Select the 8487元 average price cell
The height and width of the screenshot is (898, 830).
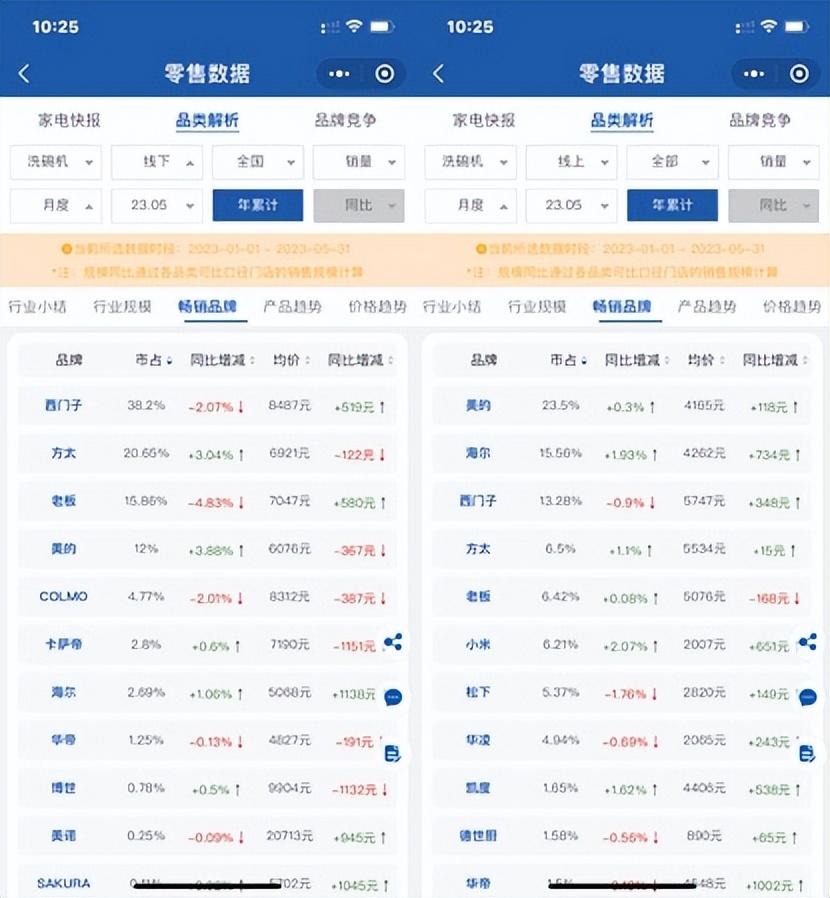click(290, 405)
